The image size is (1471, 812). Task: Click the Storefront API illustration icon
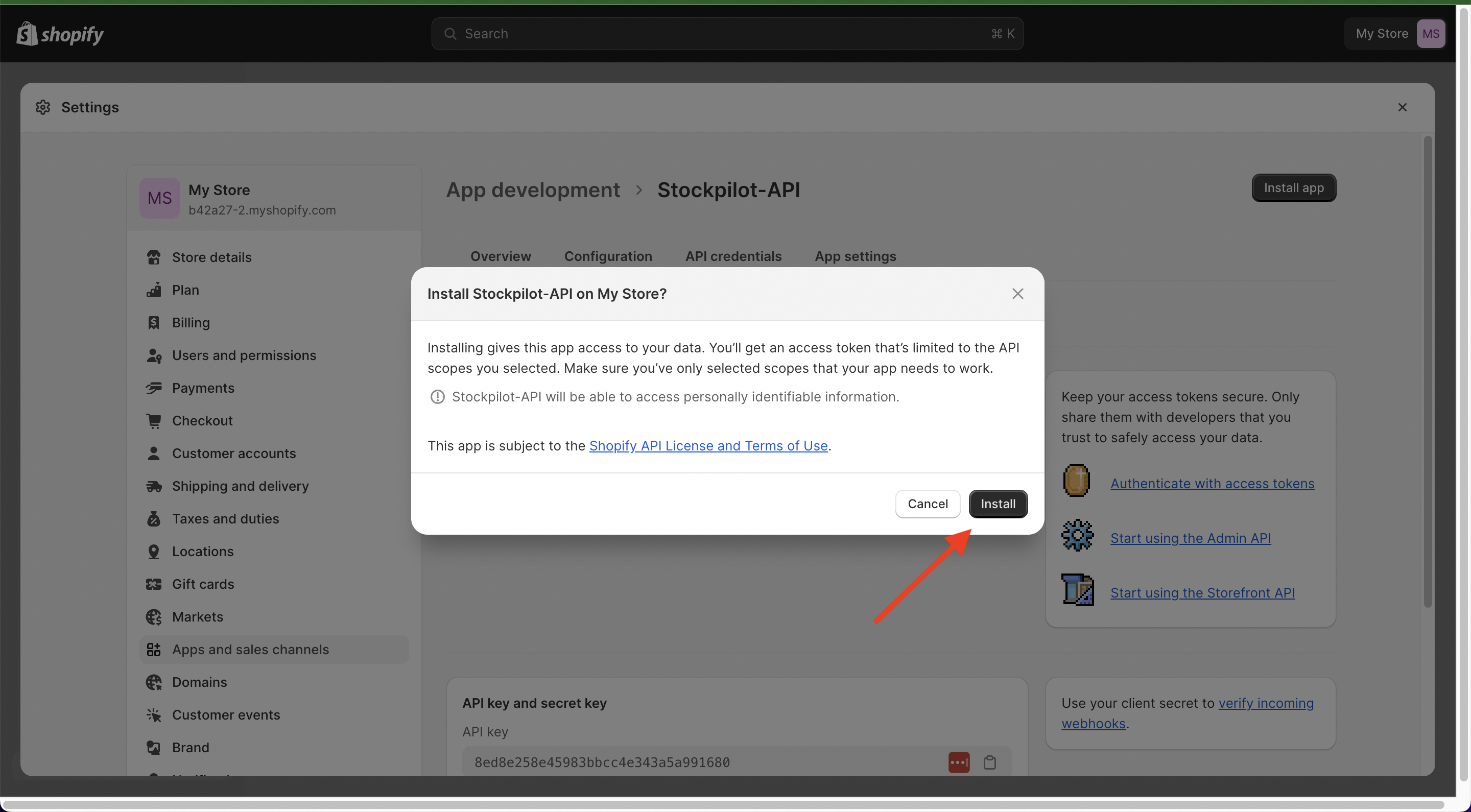(x=1078, y=589)
